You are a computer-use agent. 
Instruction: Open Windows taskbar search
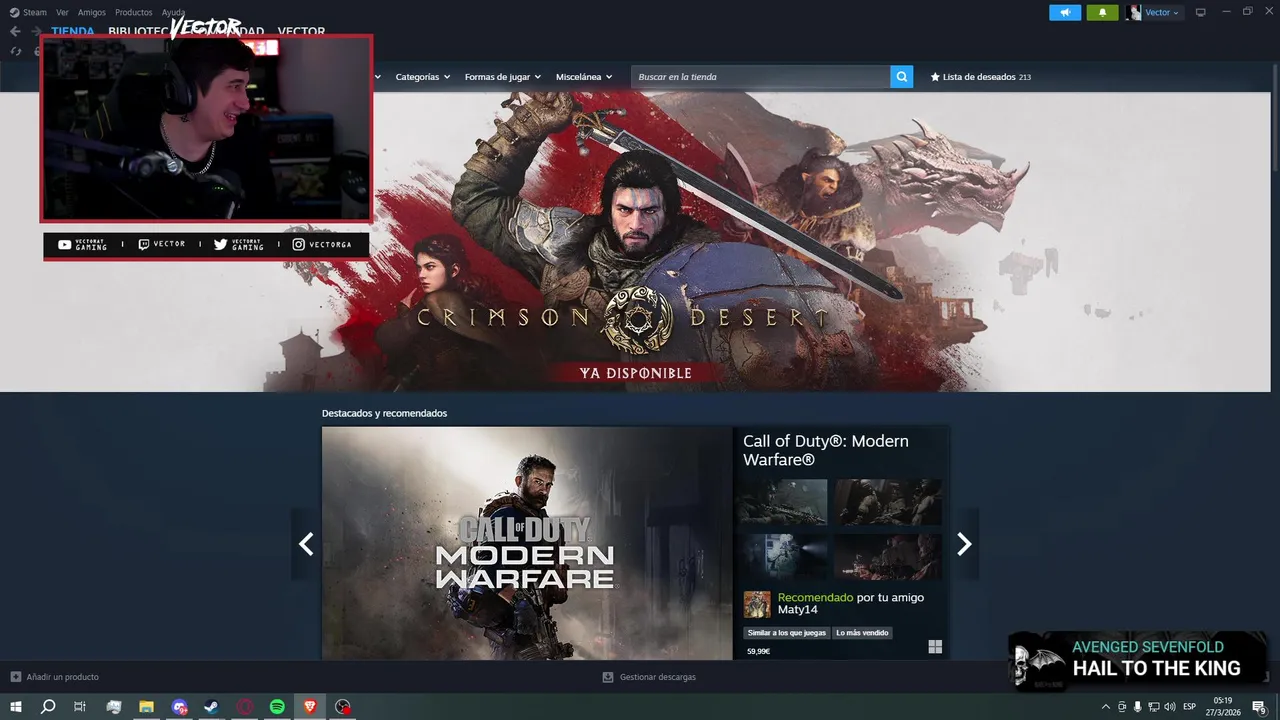48,707
